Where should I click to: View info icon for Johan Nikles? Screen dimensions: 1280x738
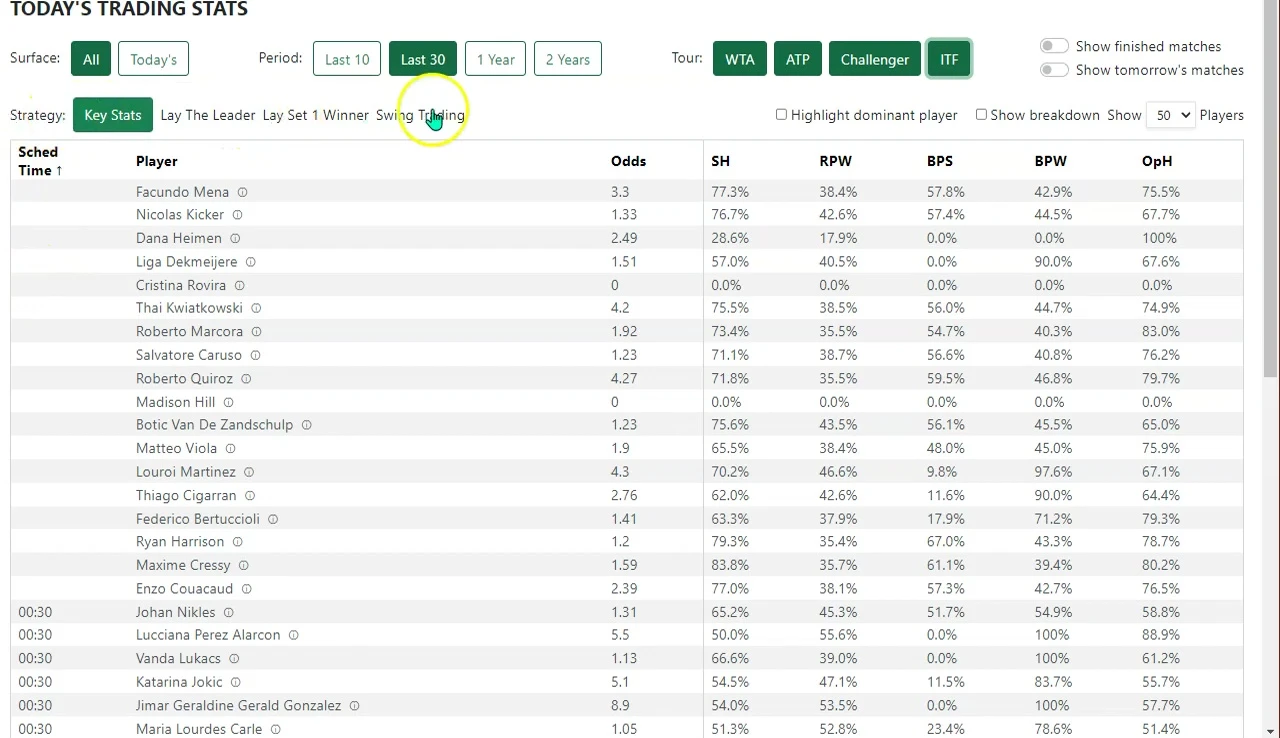pyautogui.click(x=228, y=612)
